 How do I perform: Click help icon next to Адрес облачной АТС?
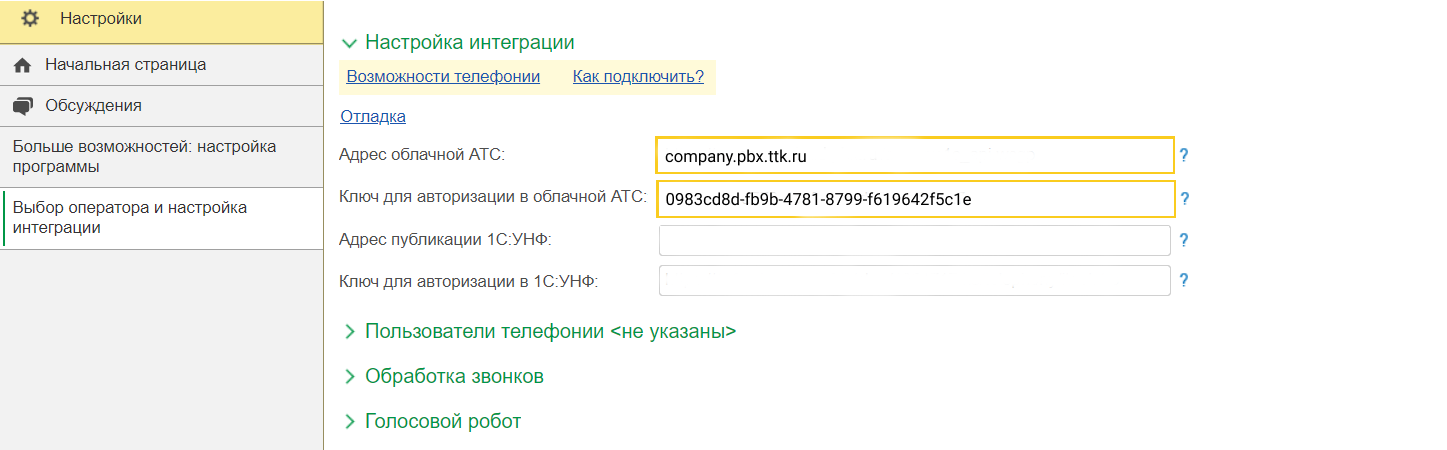pos(1184,156)
